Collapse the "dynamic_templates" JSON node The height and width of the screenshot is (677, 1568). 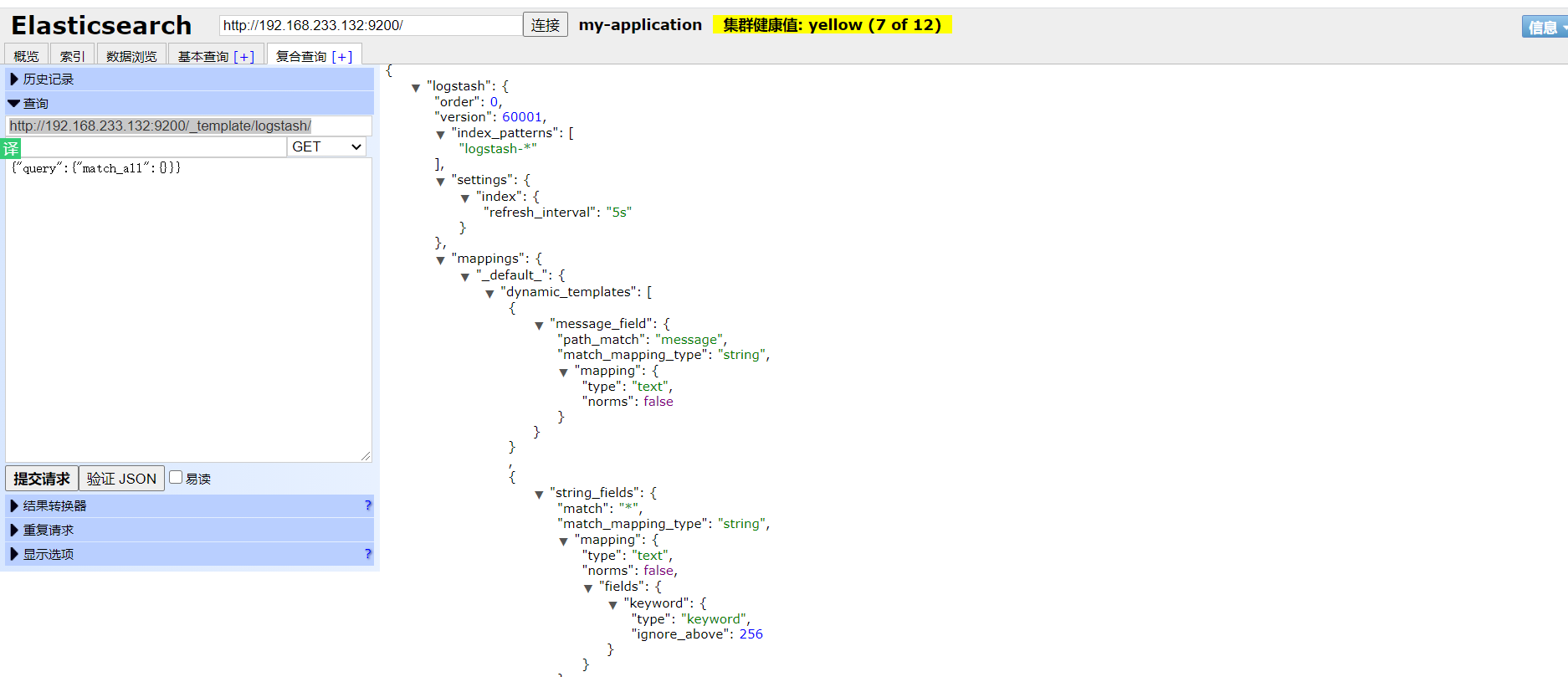(489, 294)
